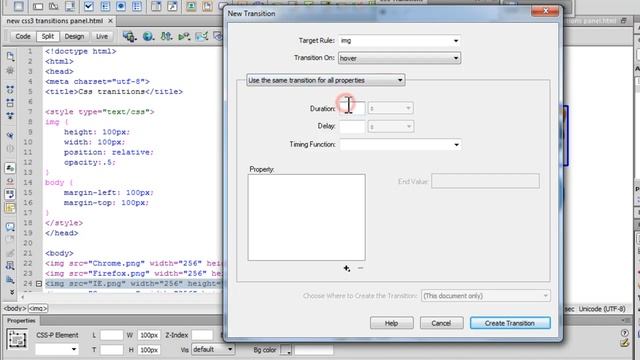Select the Properties panel tab
The width and height of the screenshot is (640, 360).
click(x=21, y=320)
